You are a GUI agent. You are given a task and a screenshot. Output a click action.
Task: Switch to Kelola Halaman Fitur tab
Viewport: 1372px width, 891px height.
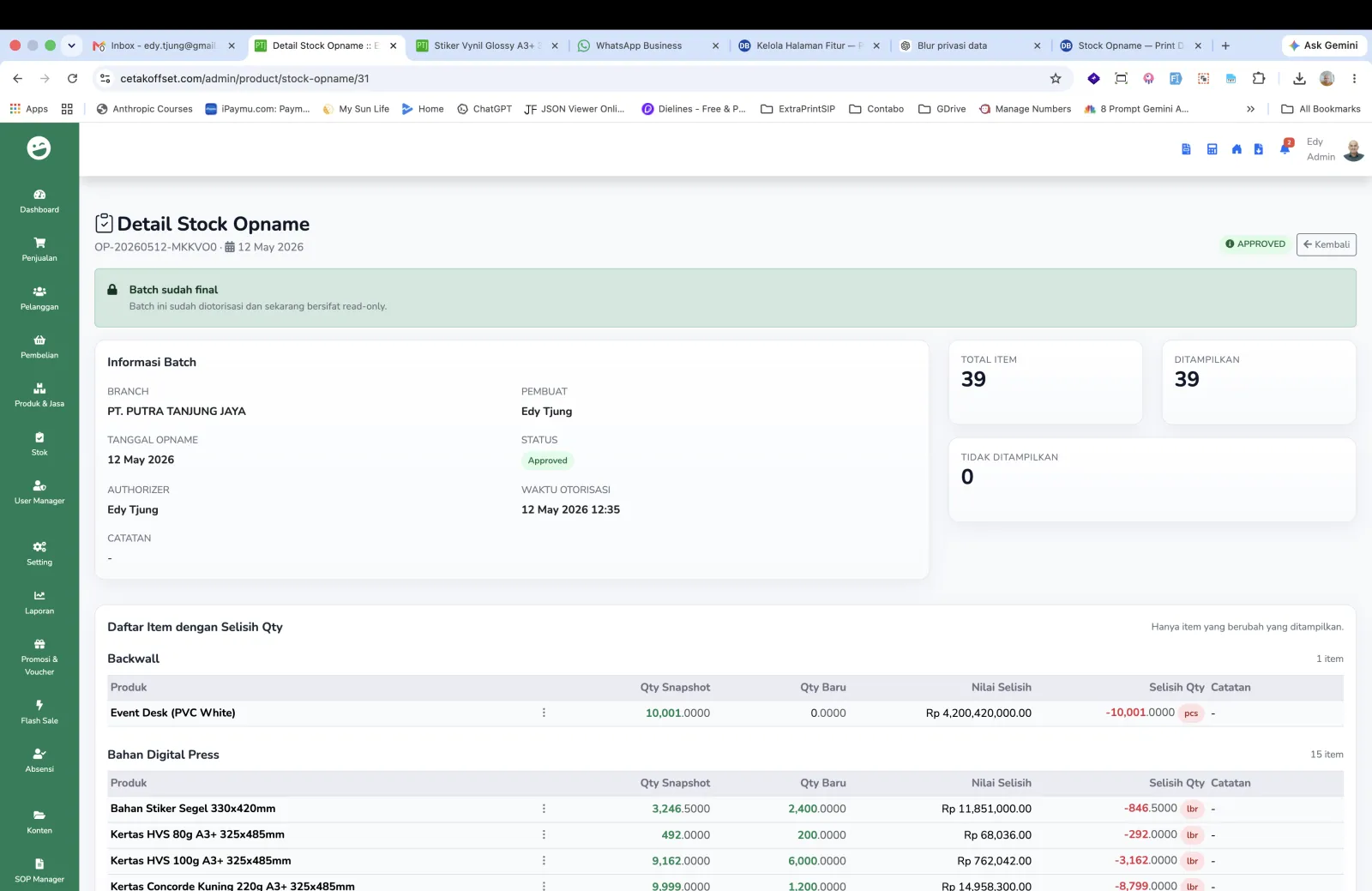809,45
